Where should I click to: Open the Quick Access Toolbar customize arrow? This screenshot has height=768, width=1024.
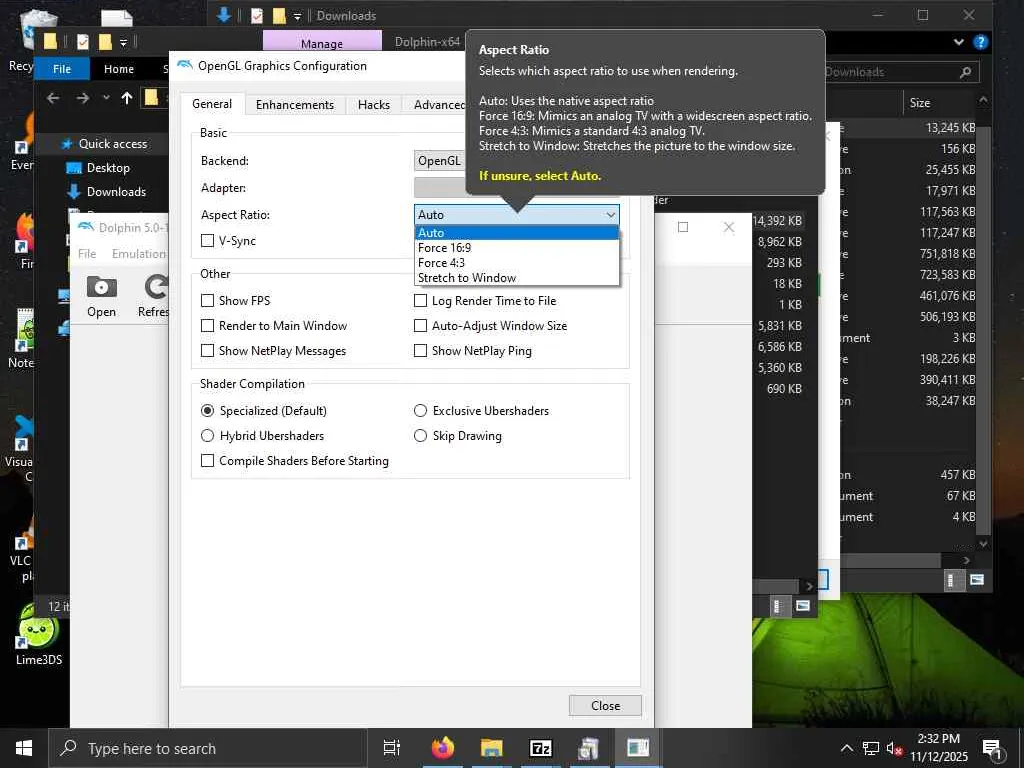(x=123, y=43)
